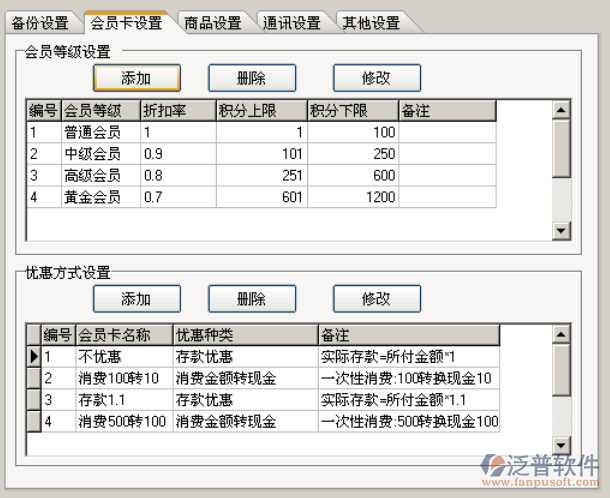This screenshot has height=498, width=610.
Task: Open the 商品设置 tab
Action: (x=213, y=23)
